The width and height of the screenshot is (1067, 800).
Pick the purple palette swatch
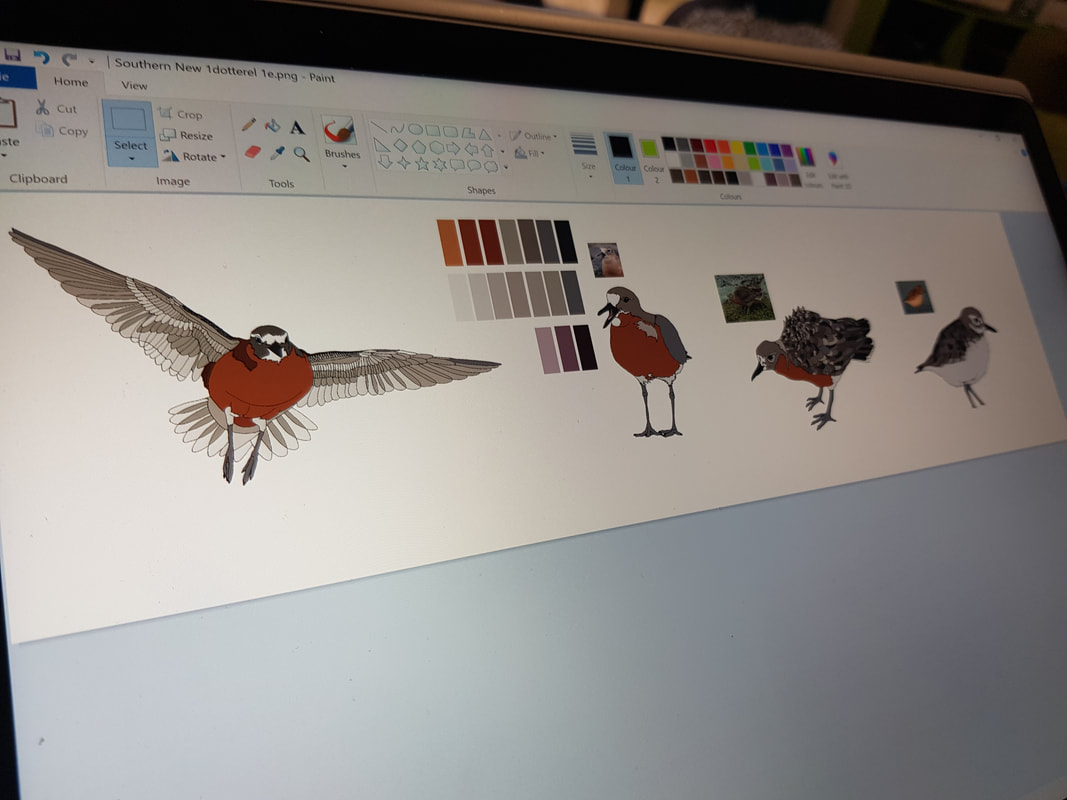tap(787, 150)
